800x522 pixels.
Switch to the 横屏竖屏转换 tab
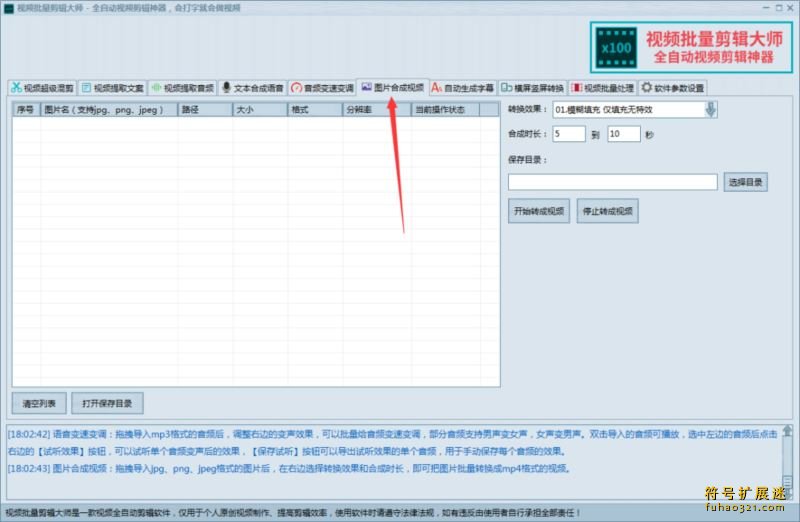(533, 88)
